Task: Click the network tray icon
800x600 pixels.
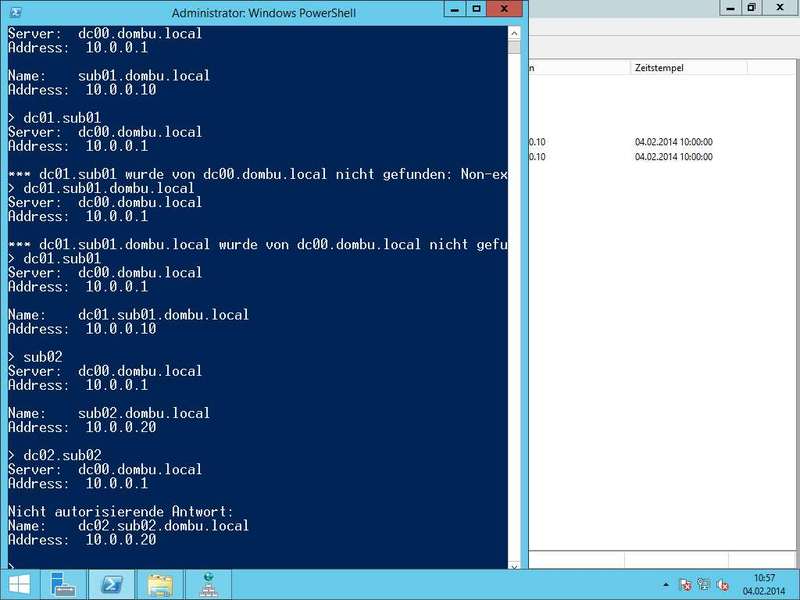Action: click(704, 585)
